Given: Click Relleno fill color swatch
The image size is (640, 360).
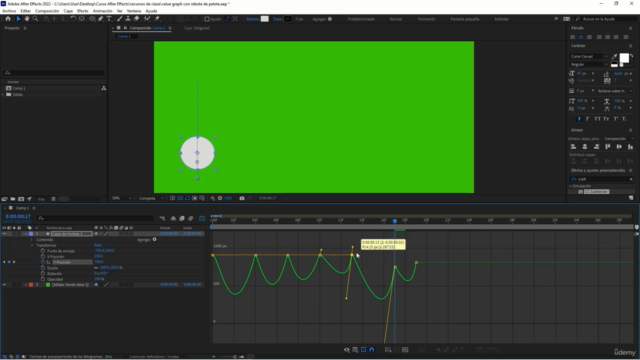Looking at the screenshot, I should [265, 19].
